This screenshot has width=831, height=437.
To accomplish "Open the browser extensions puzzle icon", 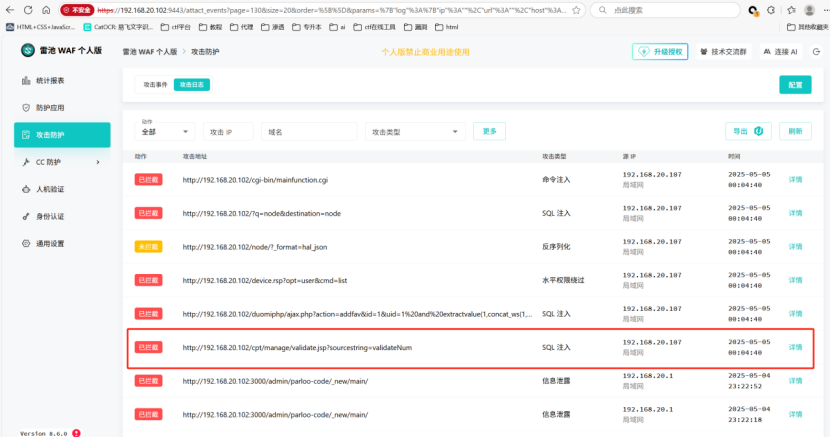I will click(771, 10).
